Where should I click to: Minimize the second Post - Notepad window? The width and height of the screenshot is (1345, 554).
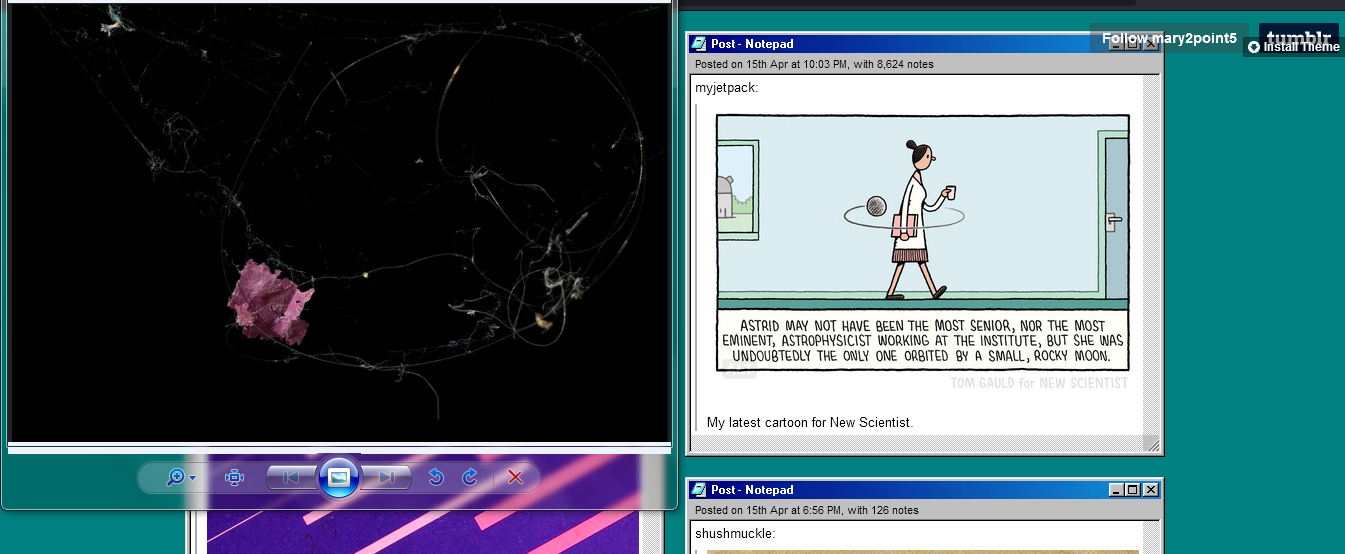coord(1117,490)
